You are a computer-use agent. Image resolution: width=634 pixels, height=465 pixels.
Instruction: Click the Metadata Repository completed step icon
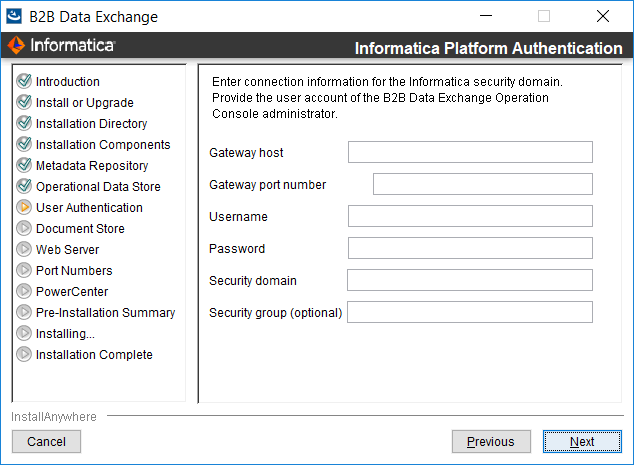click(x=24, y=165)
